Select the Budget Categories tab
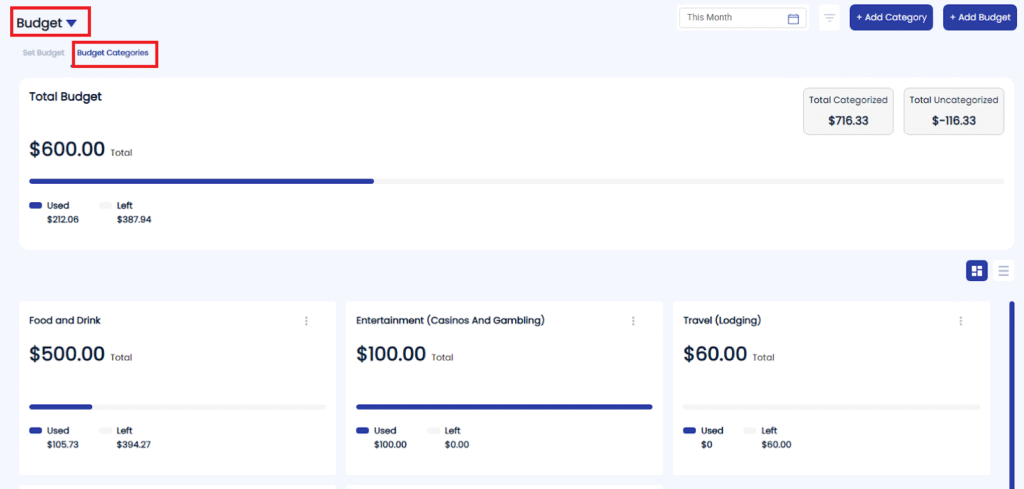 click(113, 53)
